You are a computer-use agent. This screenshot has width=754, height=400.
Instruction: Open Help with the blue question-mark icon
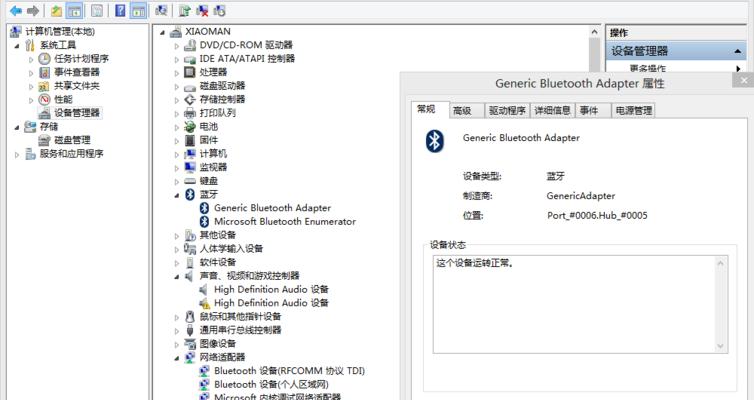pos(120,11)
